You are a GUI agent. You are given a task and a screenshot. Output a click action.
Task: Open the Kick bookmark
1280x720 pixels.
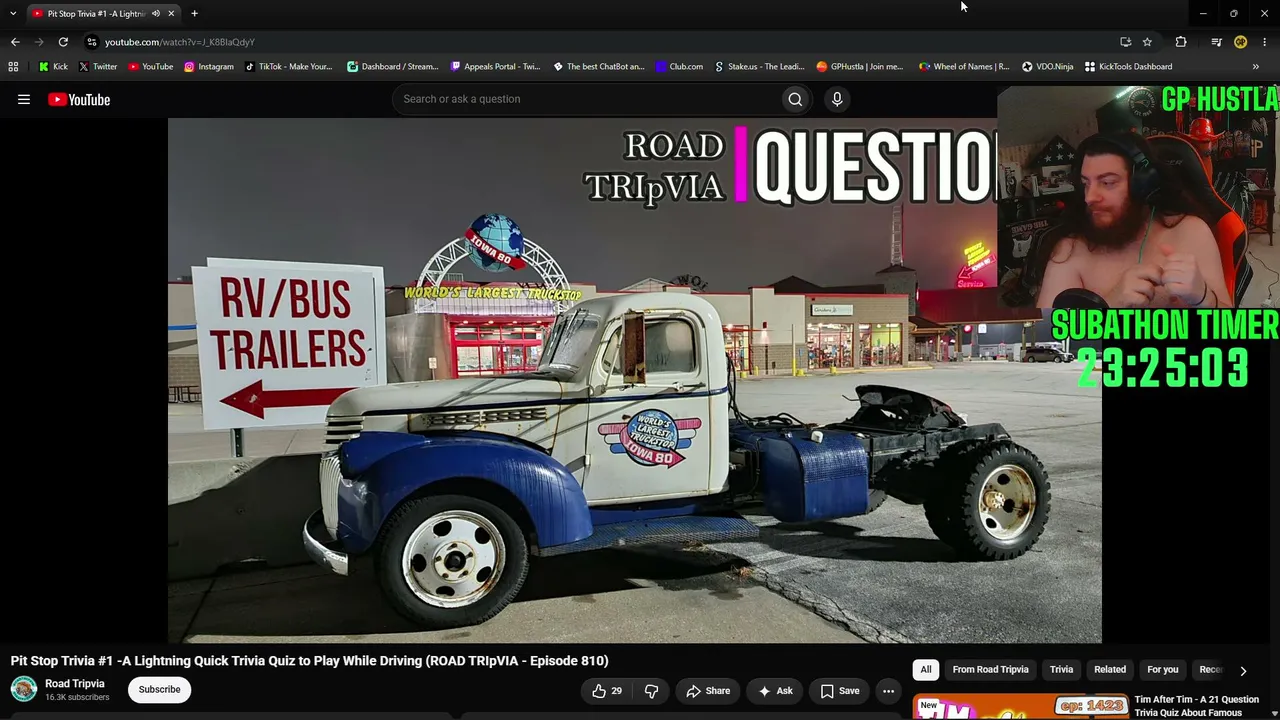pyautogui.click(x=53, y=67)
